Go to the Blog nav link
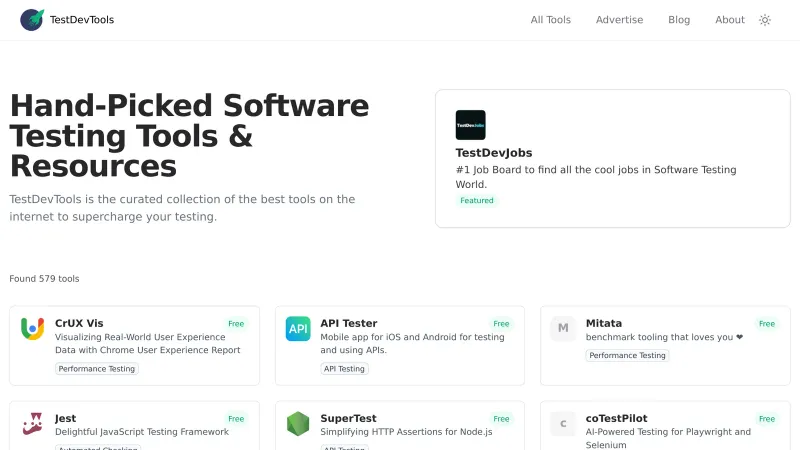The height and width of the screenshot is (450, 800). [x=679, y=20]
